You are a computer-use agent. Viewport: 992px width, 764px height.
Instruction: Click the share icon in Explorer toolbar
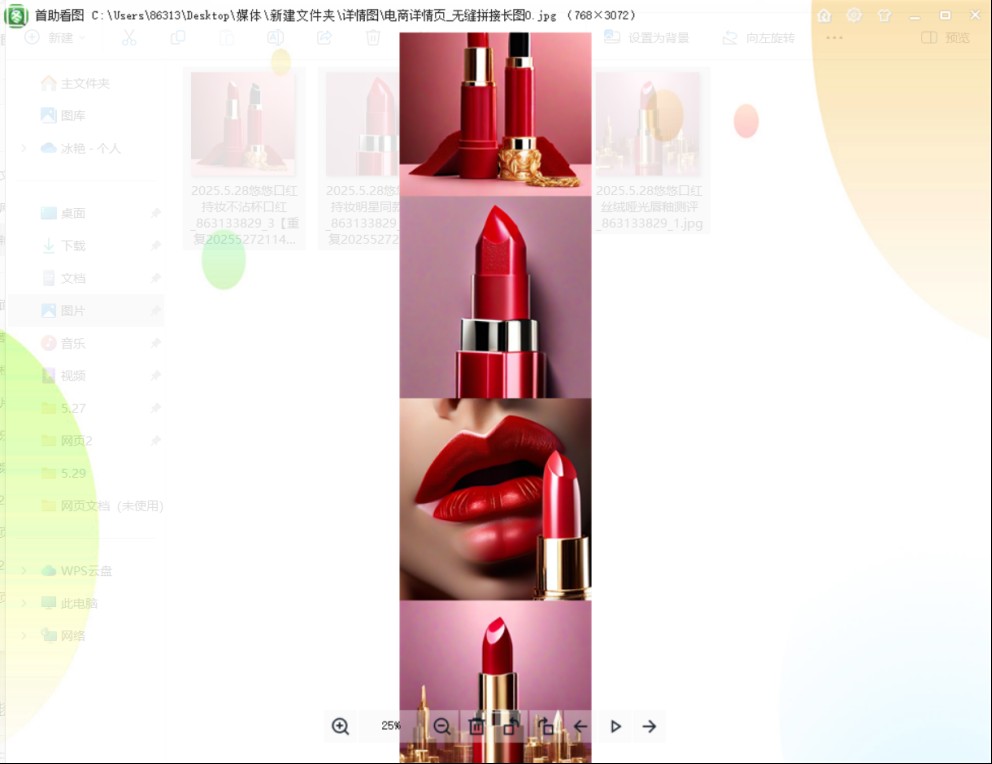click(324, 38)
